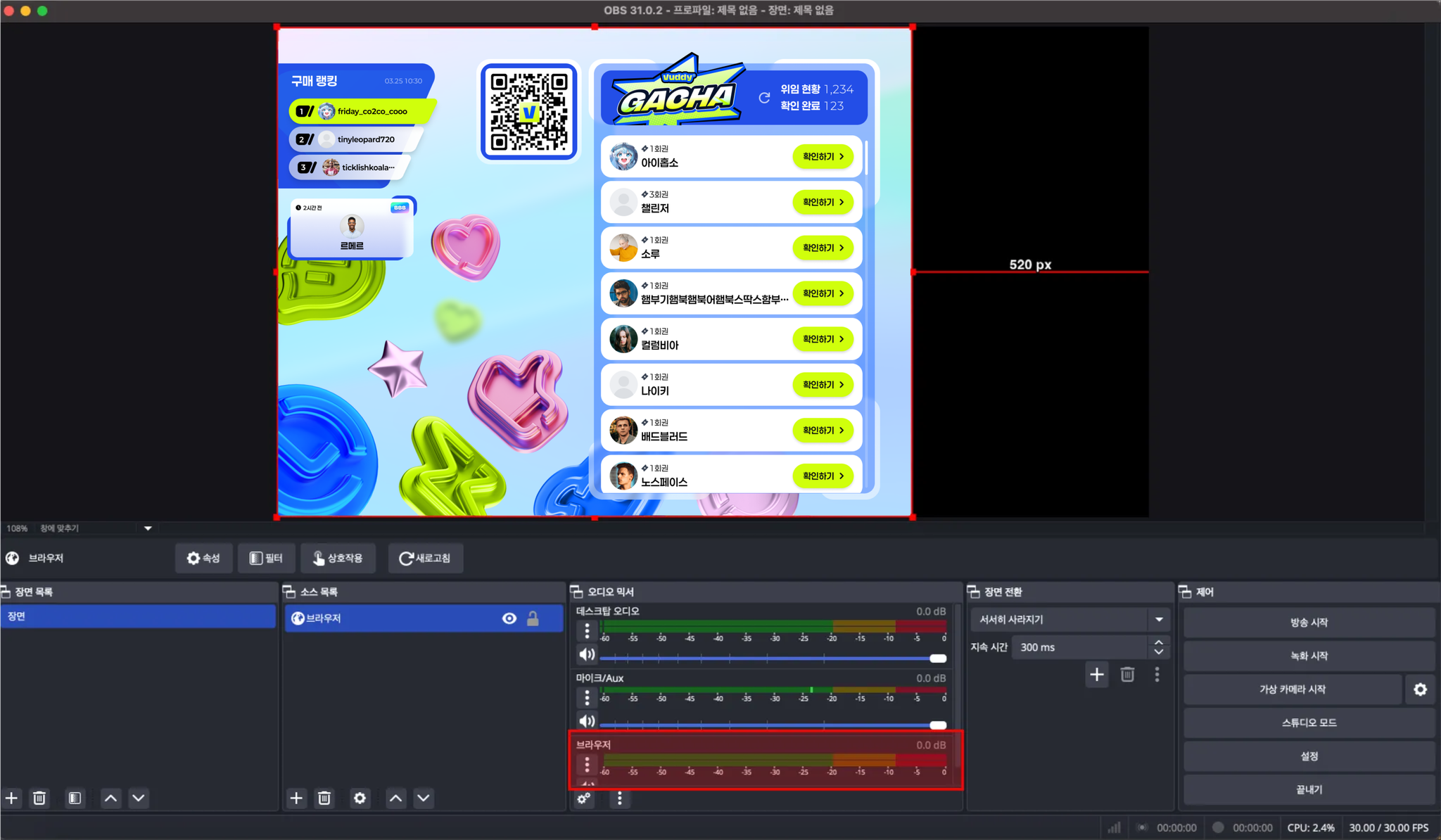Click 오디오 믹서 dock popout icon

[576, 592]
